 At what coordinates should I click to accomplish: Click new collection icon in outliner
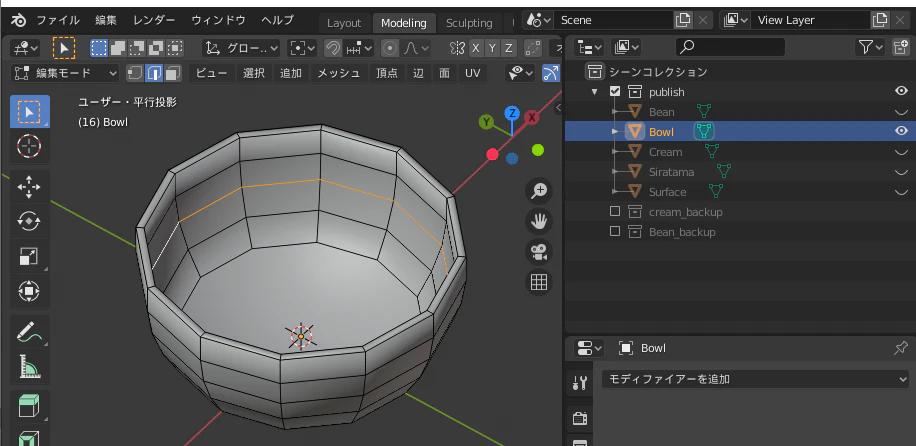(901, 47)
